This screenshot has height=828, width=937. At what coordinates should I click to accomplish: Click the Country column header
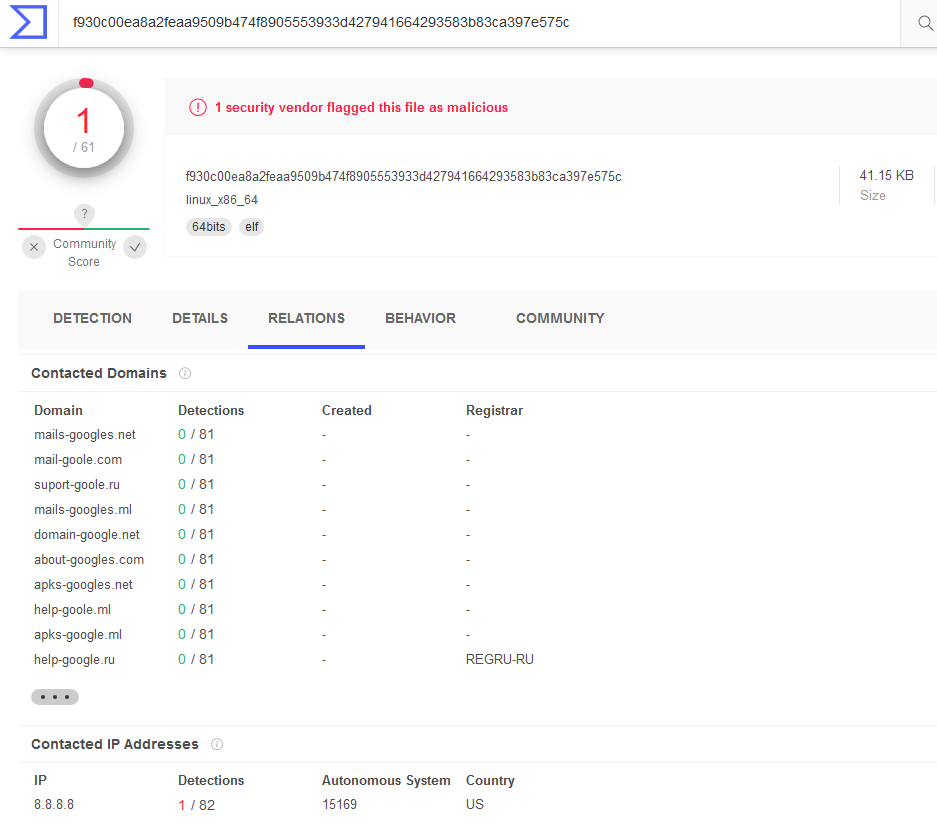point(490,781)
